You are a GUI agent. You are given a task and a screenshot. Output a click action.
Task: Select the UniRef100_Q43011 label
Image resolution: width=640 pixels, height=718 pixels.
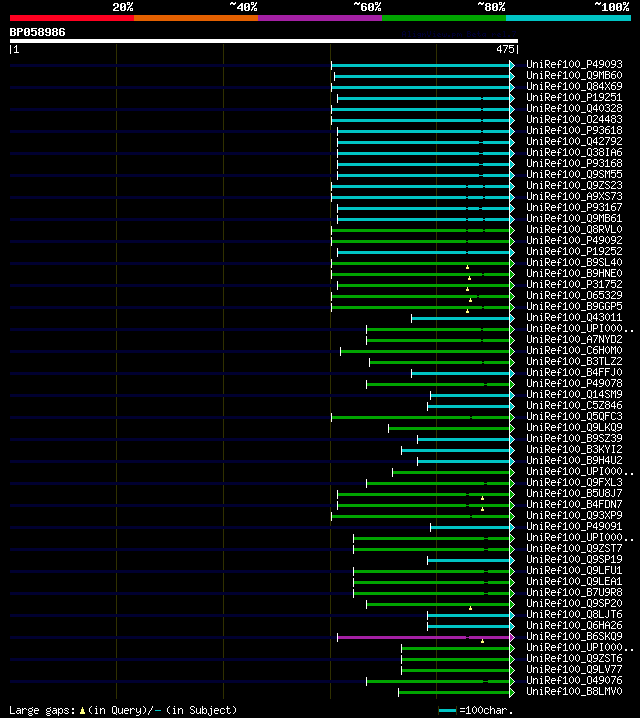coord(574,317)
